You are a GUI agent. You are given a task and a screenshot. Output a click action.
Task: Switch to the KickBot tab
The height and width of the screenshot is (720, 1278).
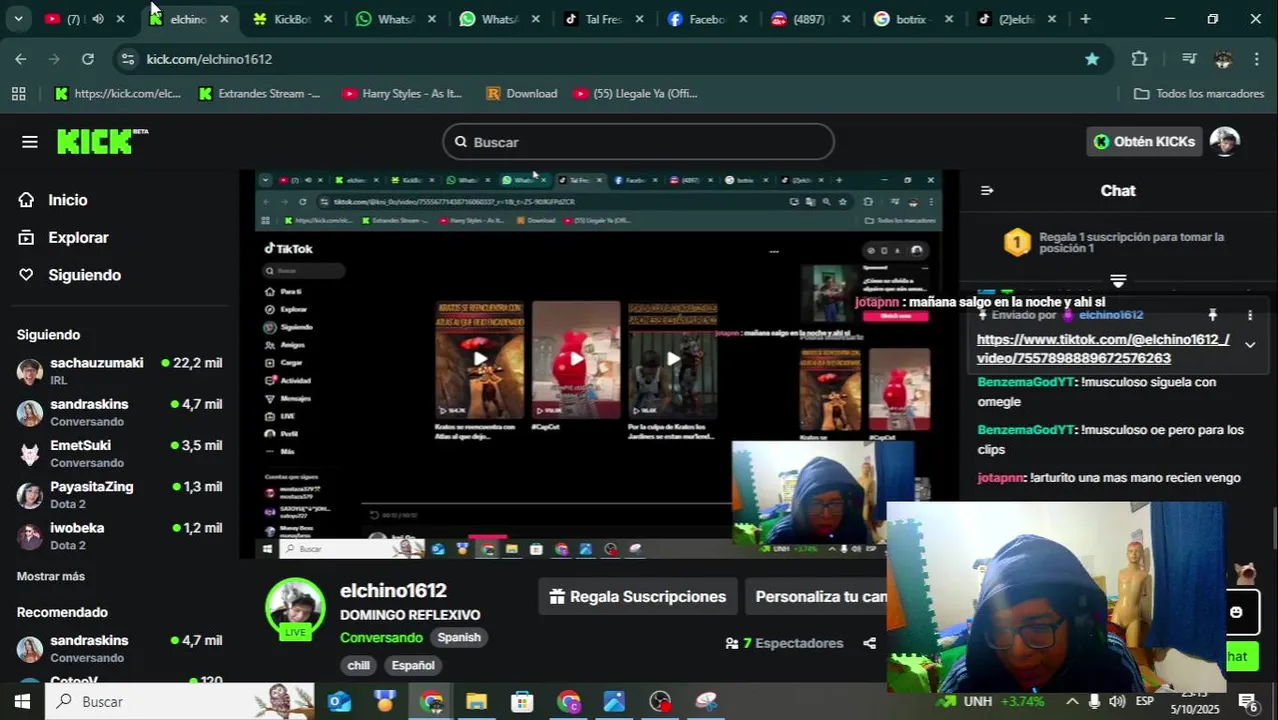pos(291,19)
